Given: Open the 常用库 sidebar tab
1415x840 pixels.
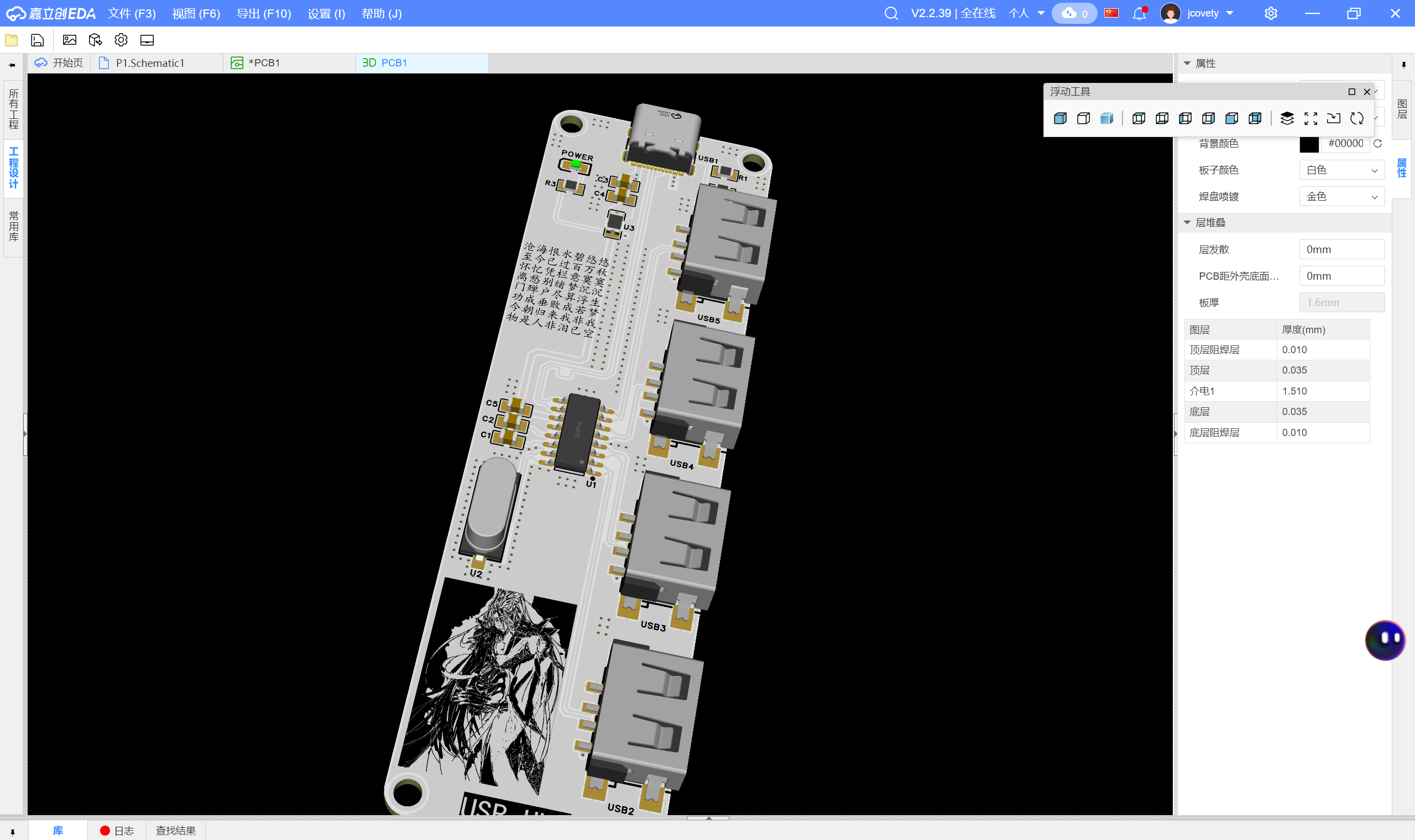Looking at the screenshot, I should (14, 227).
